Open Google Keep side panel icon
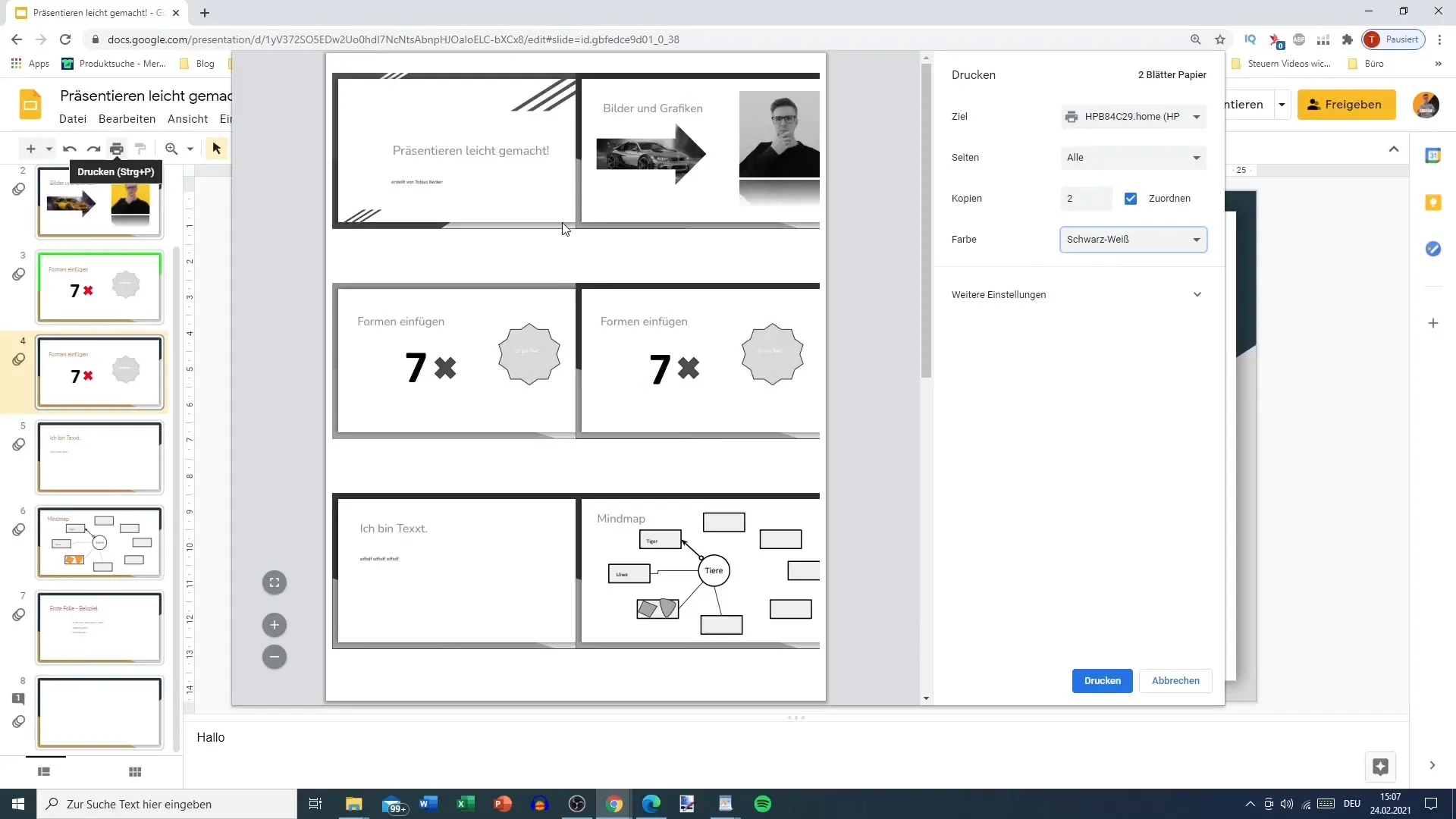This screenshot has height=819, width=1456. 1432,202
